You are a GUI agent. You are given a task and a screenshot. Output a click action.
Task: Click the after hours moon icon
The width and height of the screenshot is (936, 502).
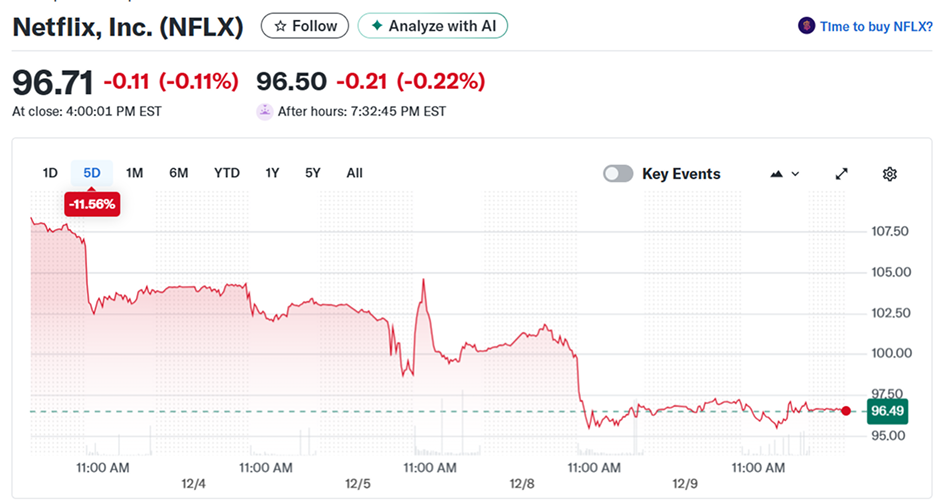[264, 111]
